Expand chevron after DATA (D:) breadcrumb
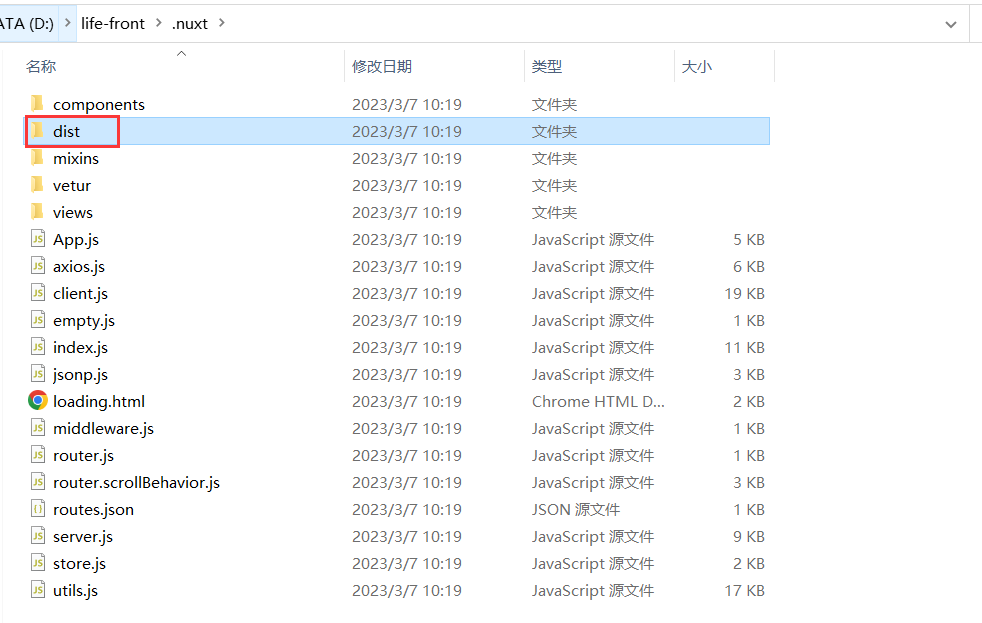This screenshot has height=623, width=982. (68, 23)
